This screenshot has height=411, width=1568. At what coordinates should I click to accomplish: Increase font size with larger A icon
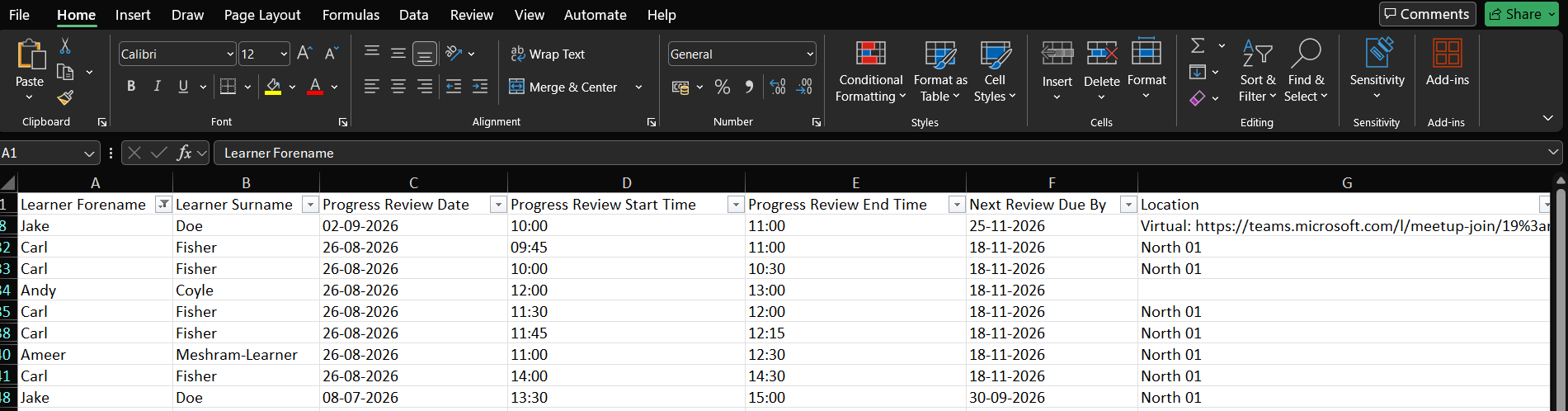pyautogui.click(x=304, y=54)
